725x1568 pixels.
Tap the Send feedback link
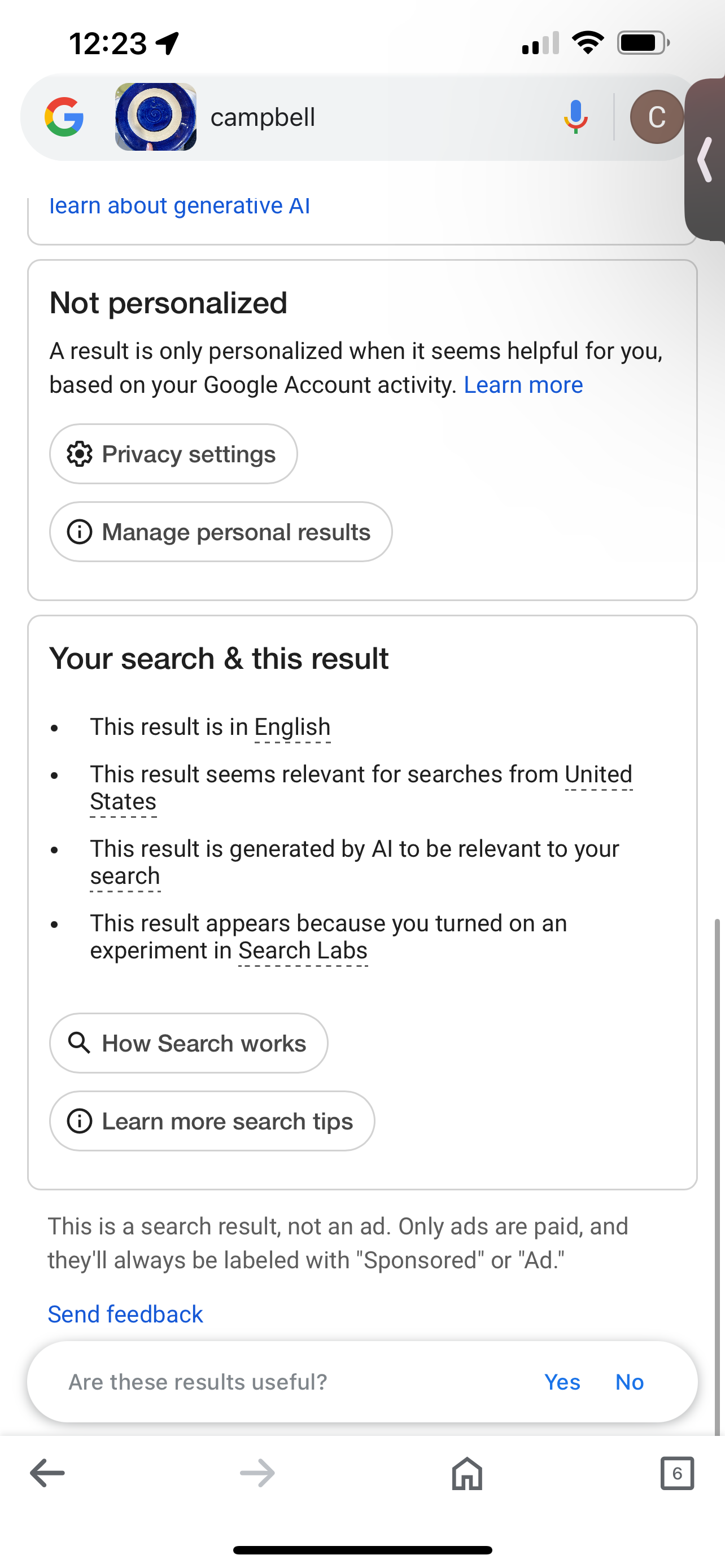[x=125, y=1314]
